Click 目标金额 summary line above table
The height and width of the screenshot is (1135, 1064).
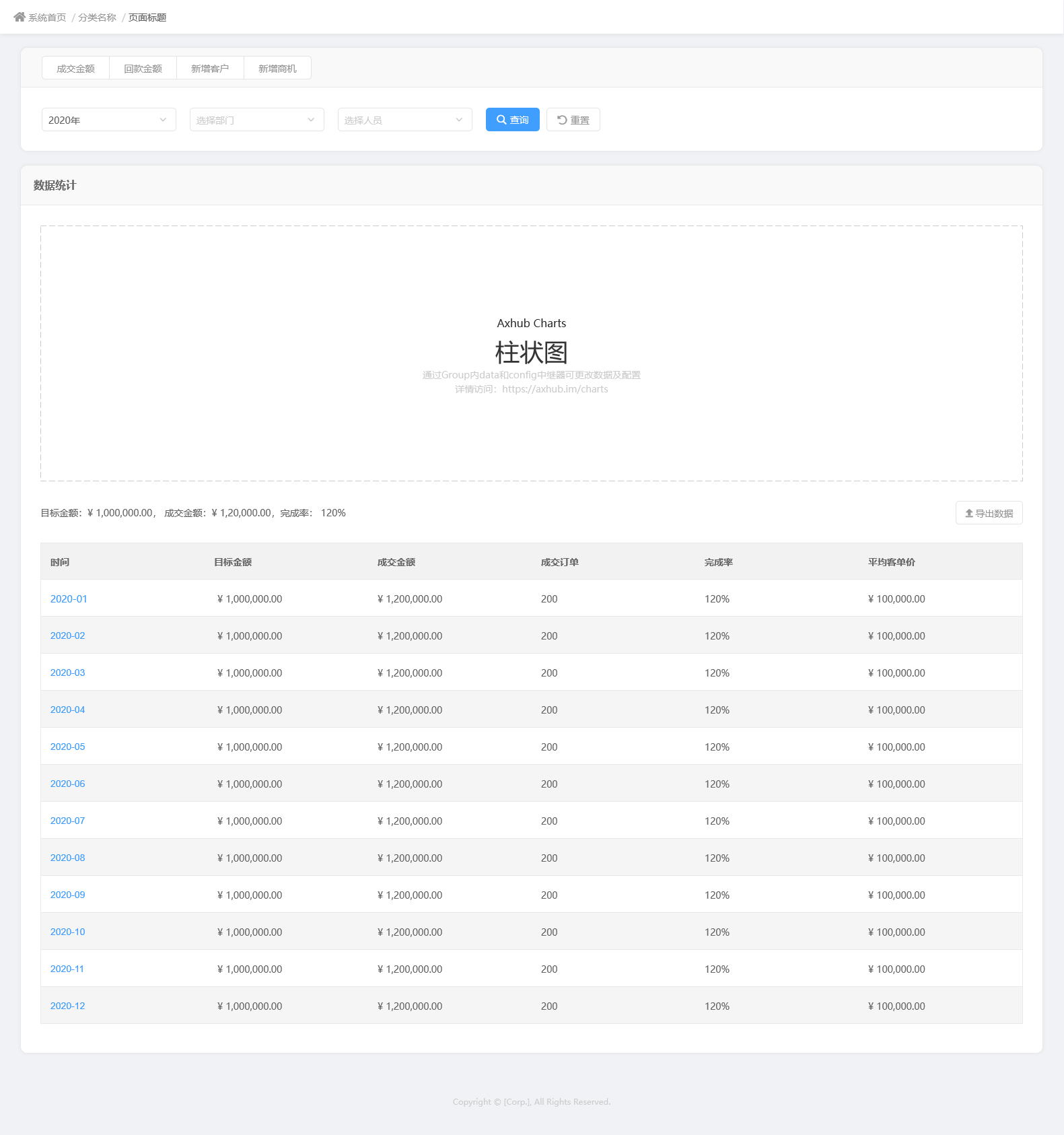193,513
